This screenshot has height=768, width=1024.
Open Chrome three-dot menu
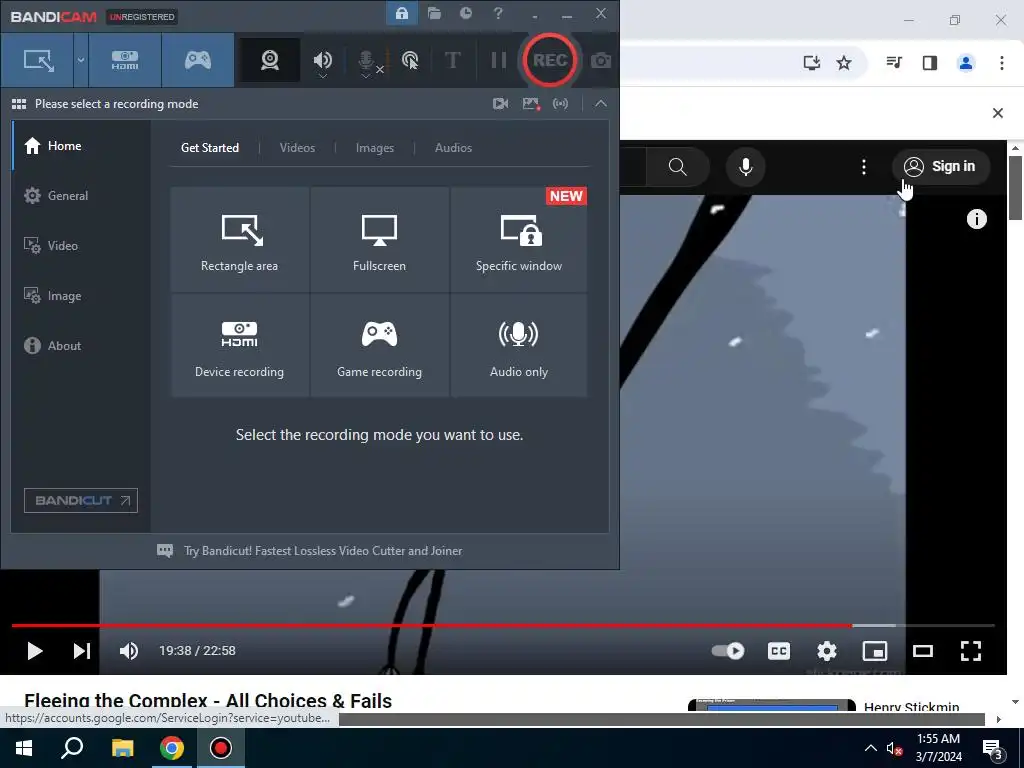coord(1001,63)
